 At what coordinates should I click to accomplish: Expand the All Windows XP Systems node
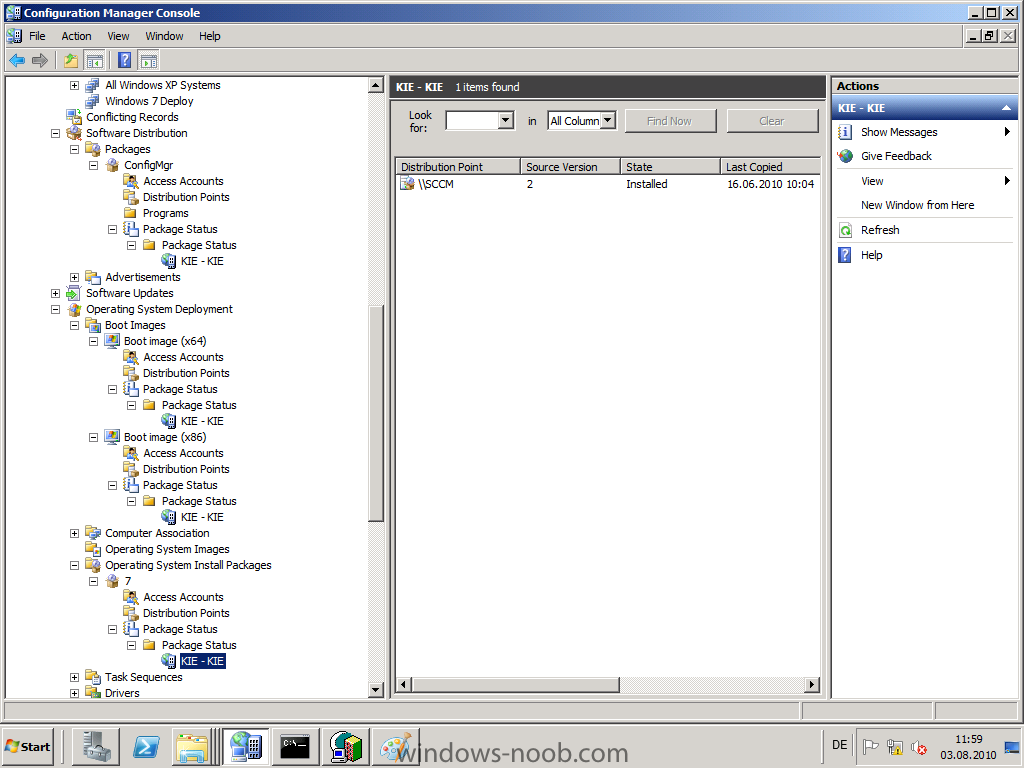(x=74, y=86)
